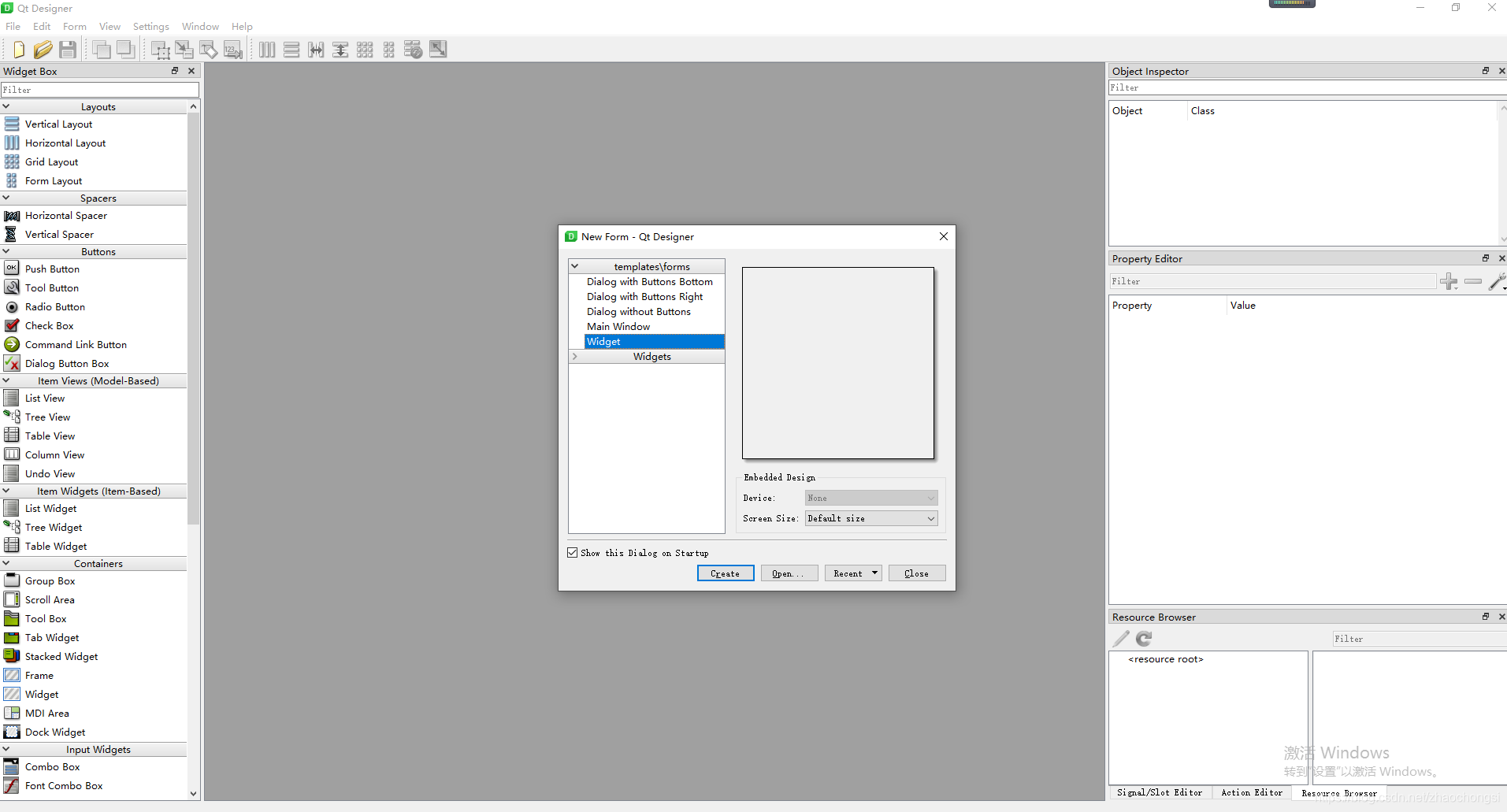Float the Widget Box panel

(174, 71)
